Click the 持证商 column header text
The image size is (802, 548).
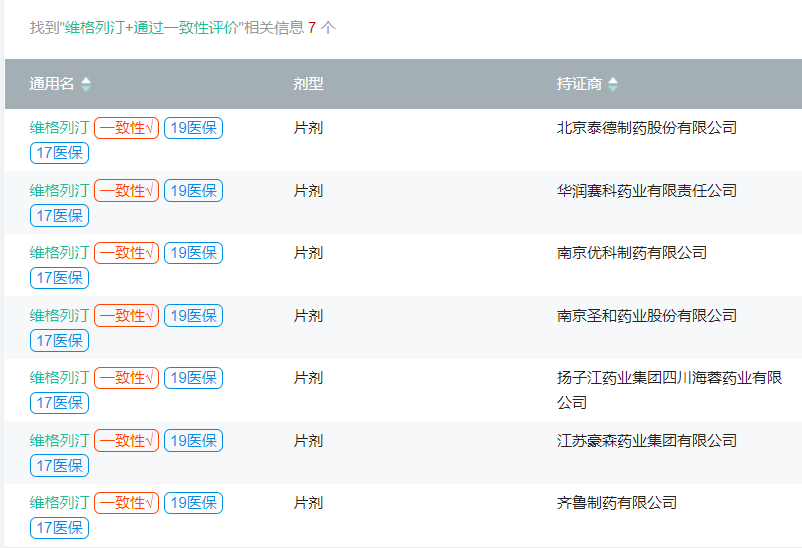(x=580, y=84)
